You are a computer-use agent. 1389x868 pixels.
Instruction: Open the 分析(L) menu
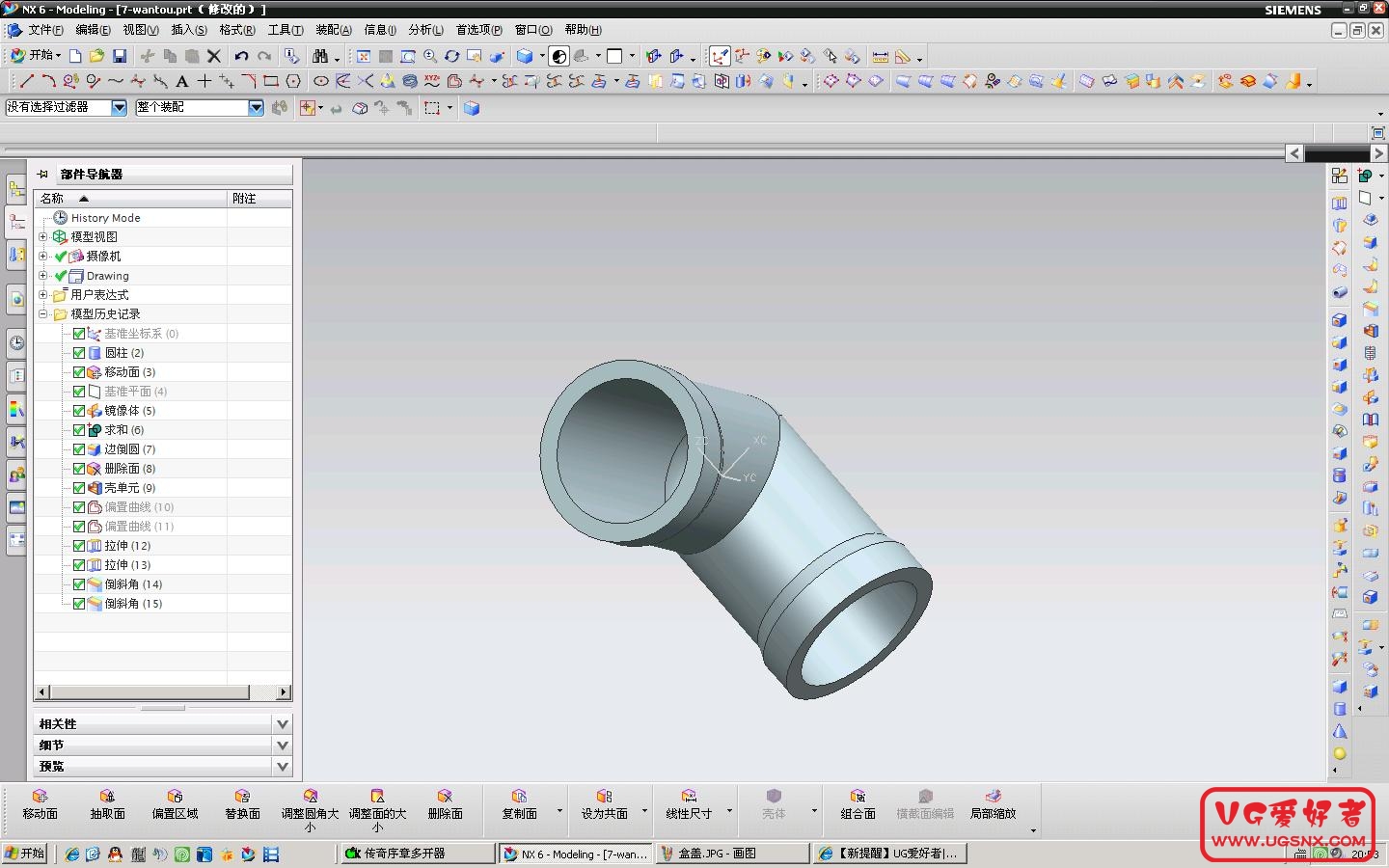pyautogui.click(x=426, y=30)
